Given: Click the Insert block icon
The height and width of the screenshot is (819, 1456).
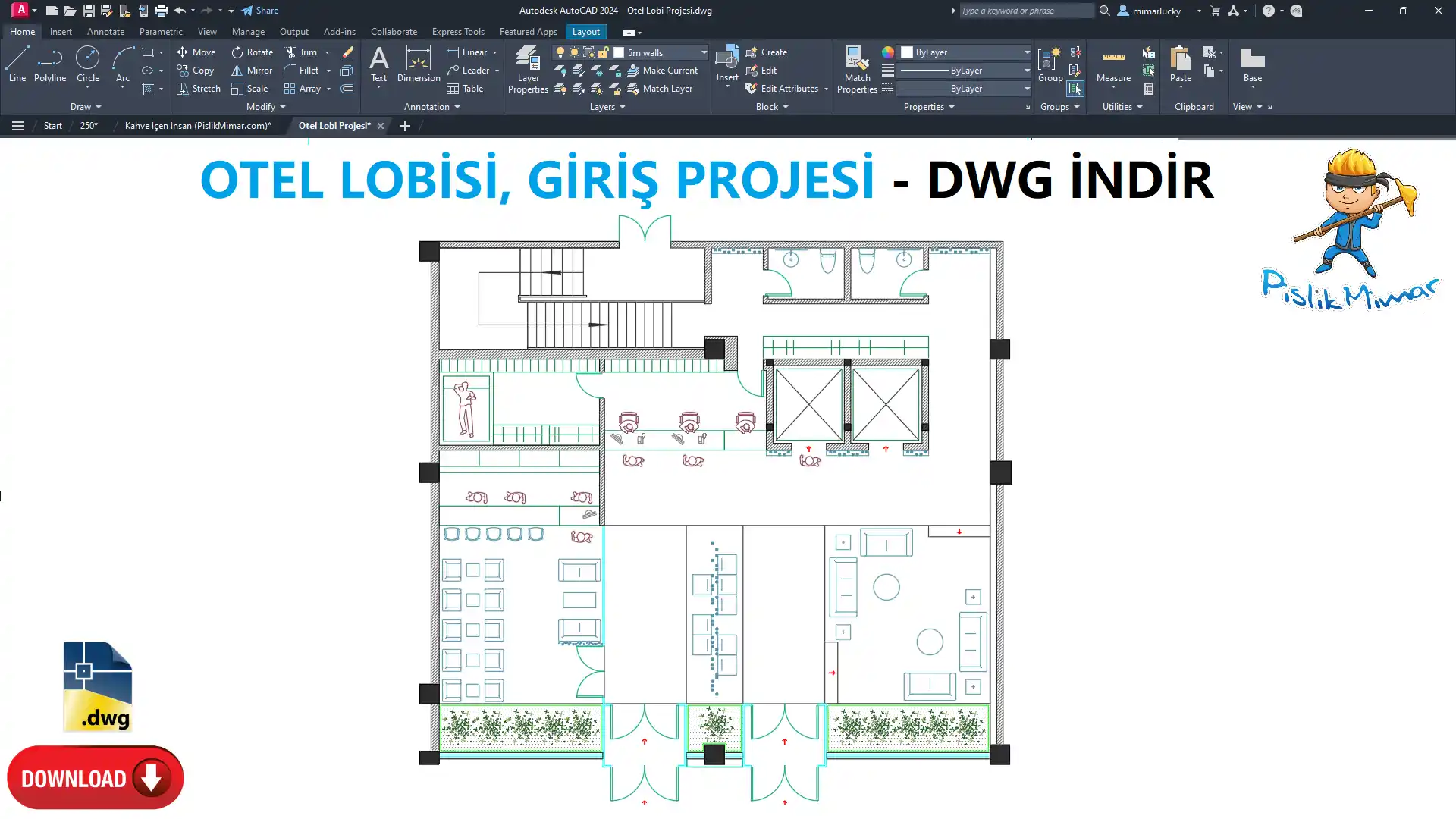Looking at the screenshot, I should click(726, 59).
